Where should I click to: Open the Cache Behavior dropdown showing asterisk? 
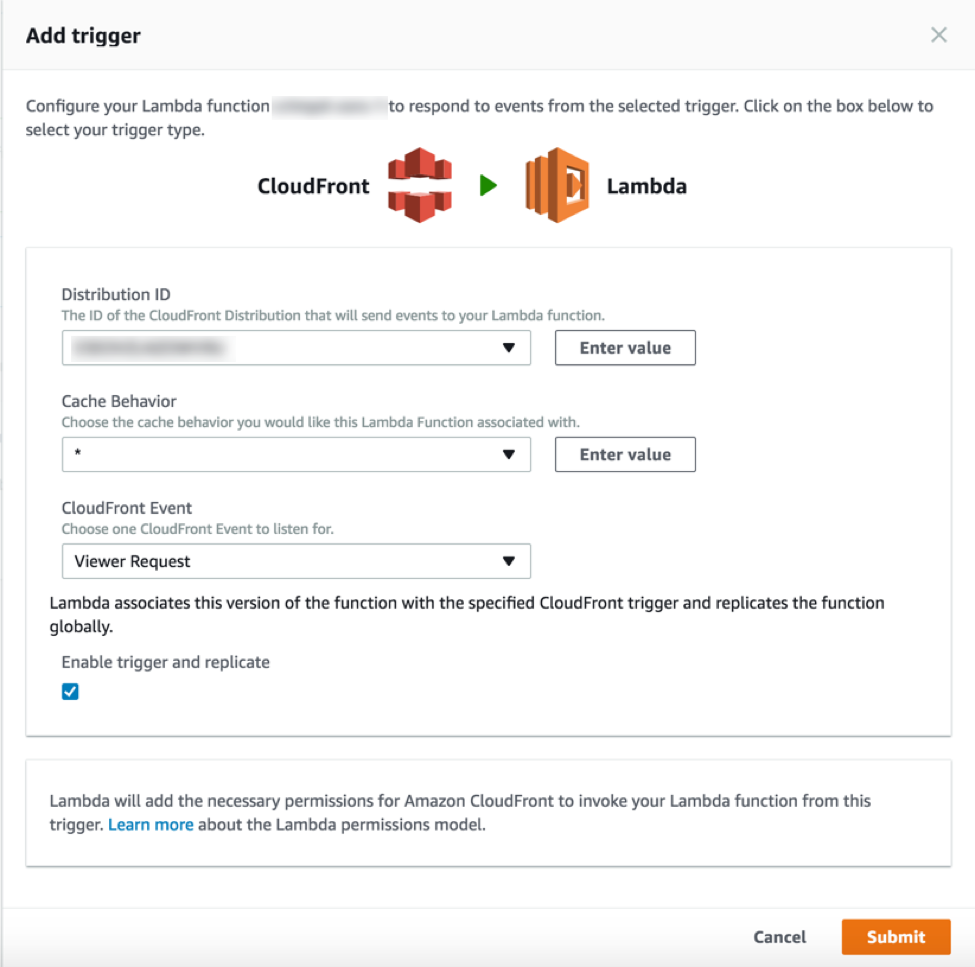[x=296, y=454]
